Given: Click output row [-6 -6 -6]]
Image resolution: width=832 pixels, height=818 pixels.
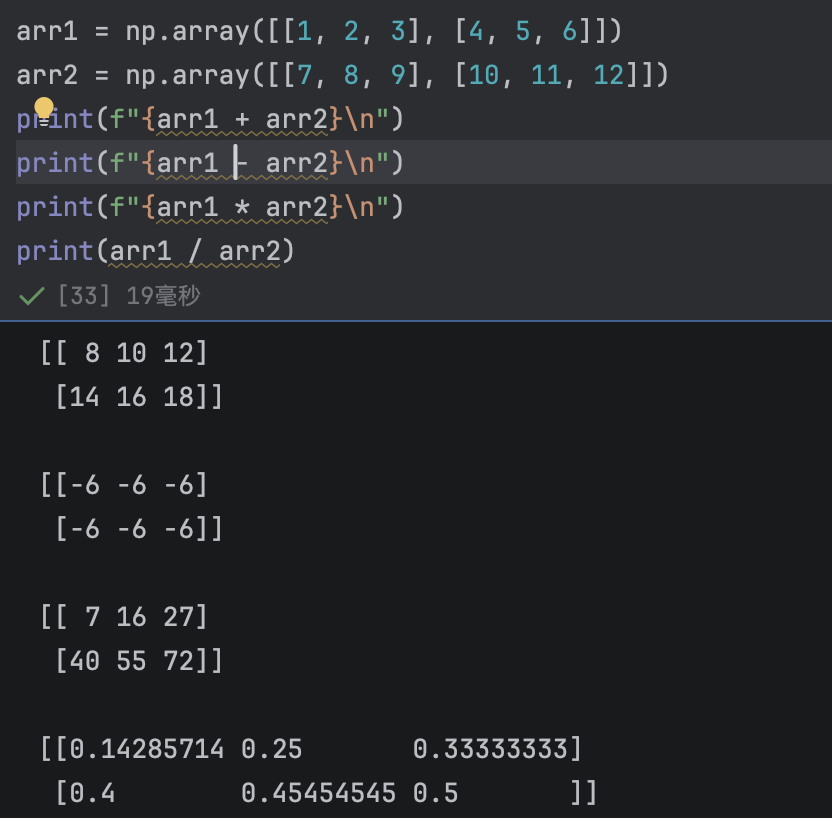Looking at the screenshot, I should pos(139,529).
